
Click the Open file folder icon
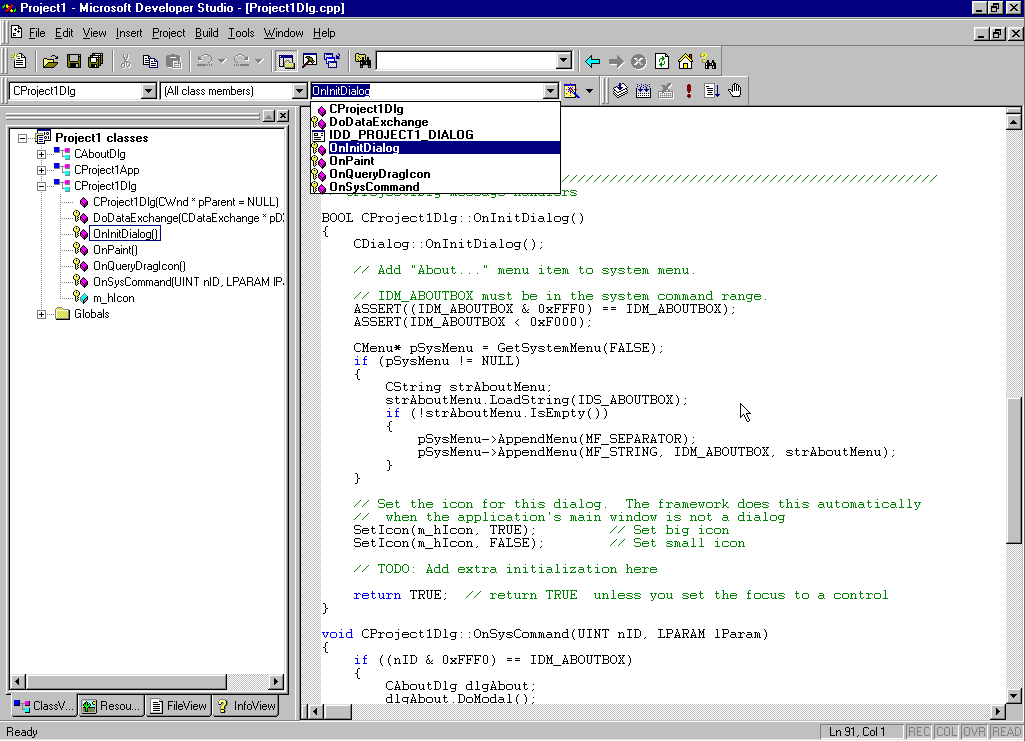point(50,61)
